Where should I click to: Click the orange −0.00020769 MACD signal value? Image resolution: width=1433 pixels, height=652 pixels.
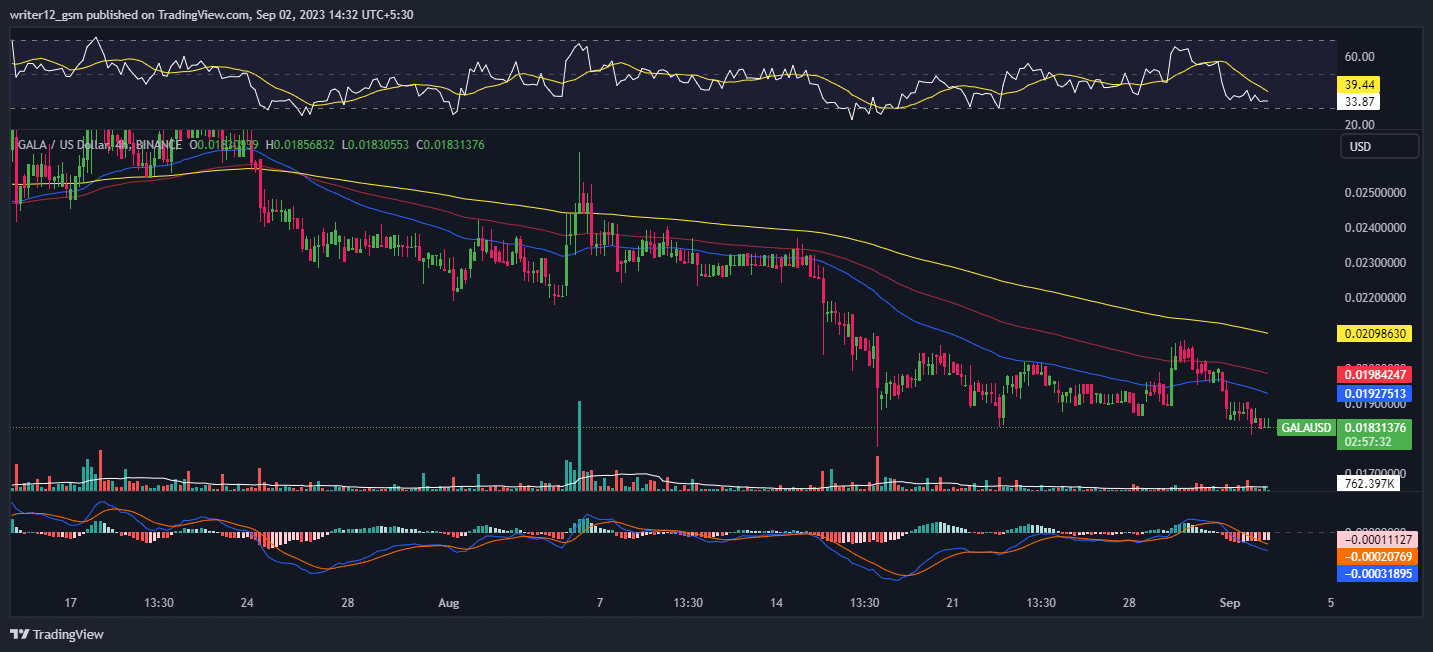[x=1376, y=556]
